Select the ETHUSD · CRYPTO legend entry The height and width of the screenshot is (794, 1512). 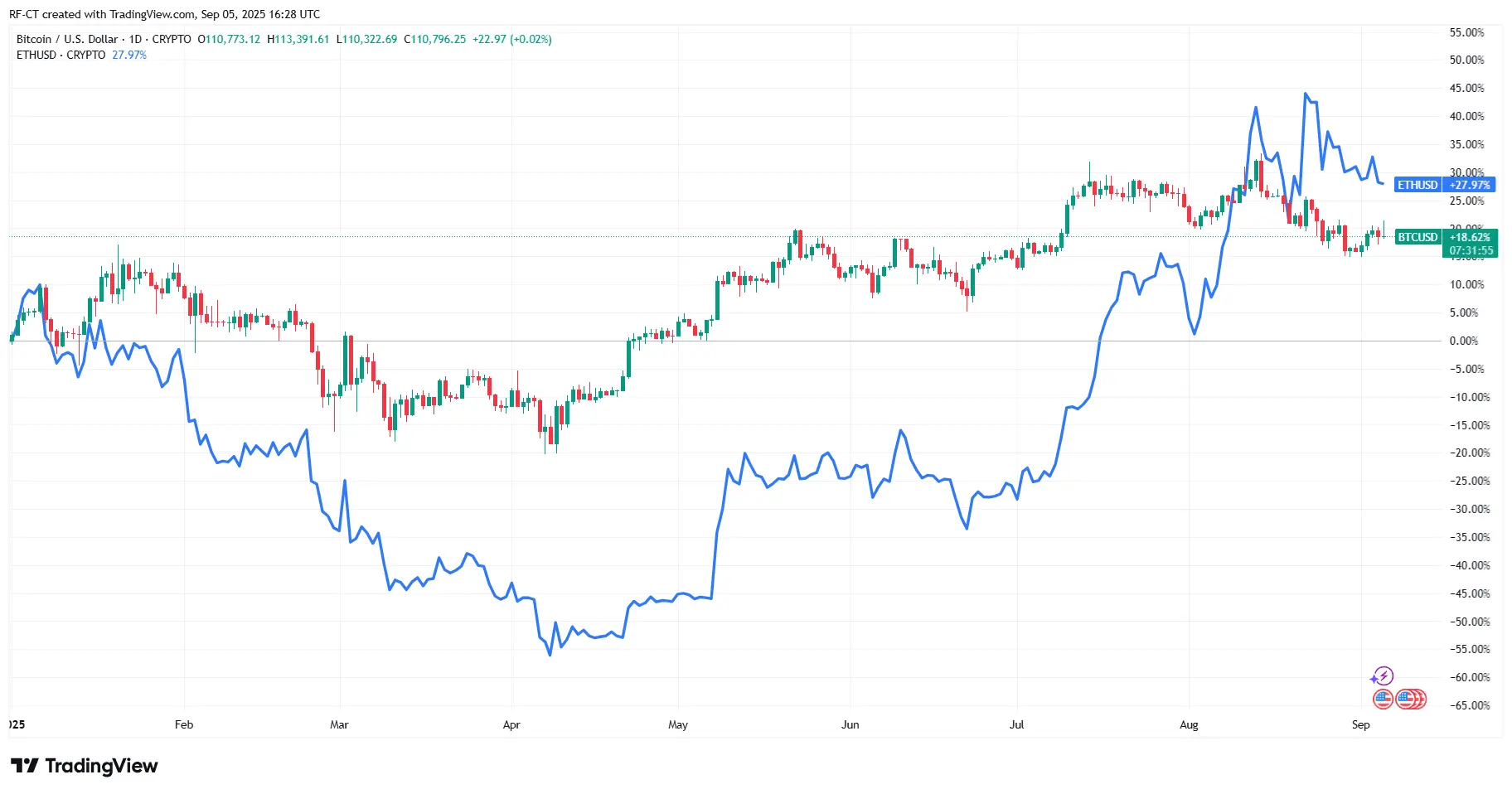pyautogui.click(x=61, y=55)
